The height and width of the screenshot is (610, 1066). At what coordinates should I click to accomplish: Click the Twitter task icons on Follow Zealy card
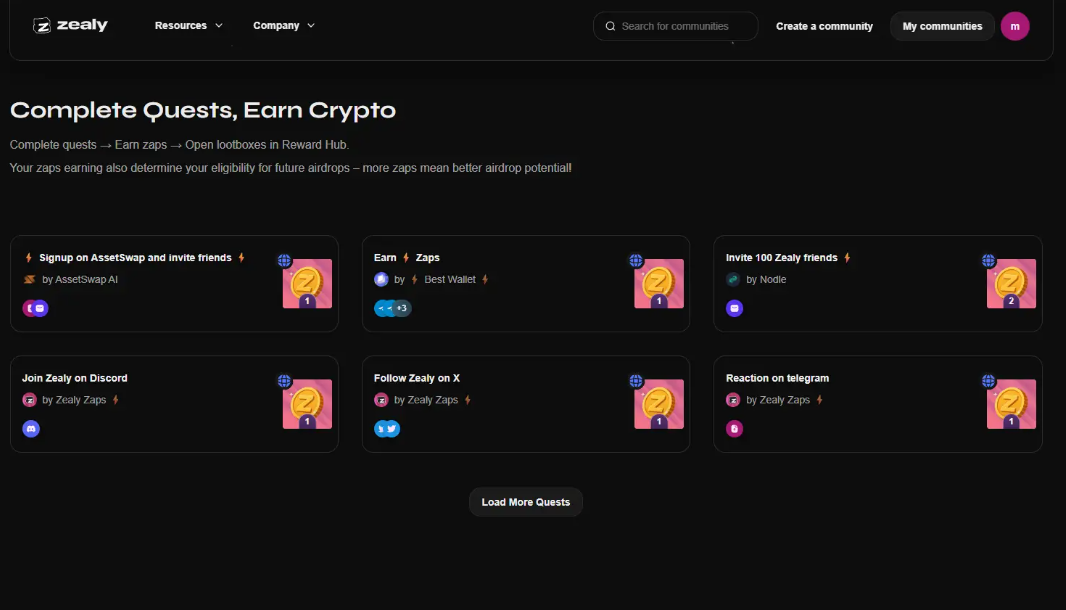click(x=387, y=428)
